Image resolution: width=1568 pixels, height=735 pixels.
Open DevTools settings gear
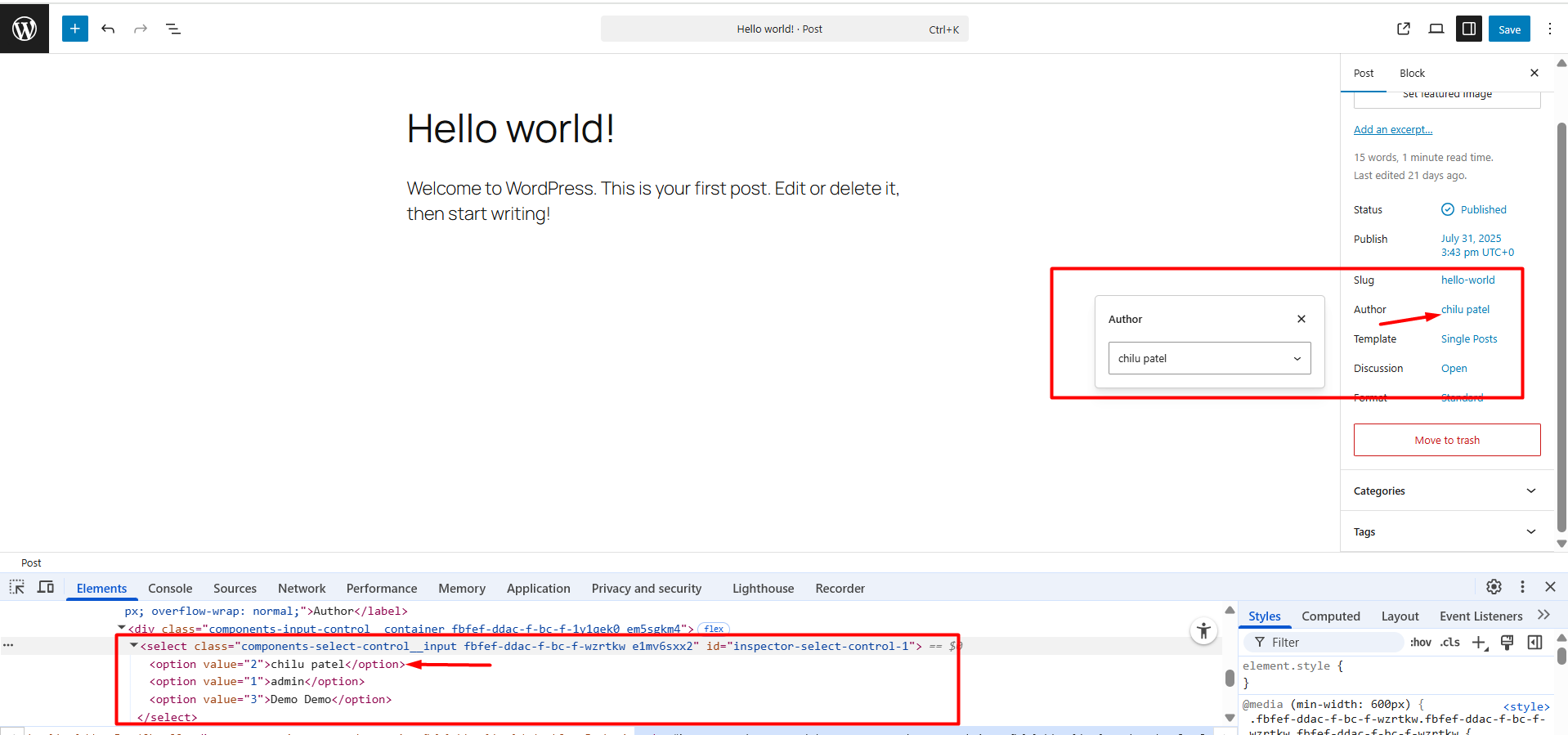(1494, 587)
